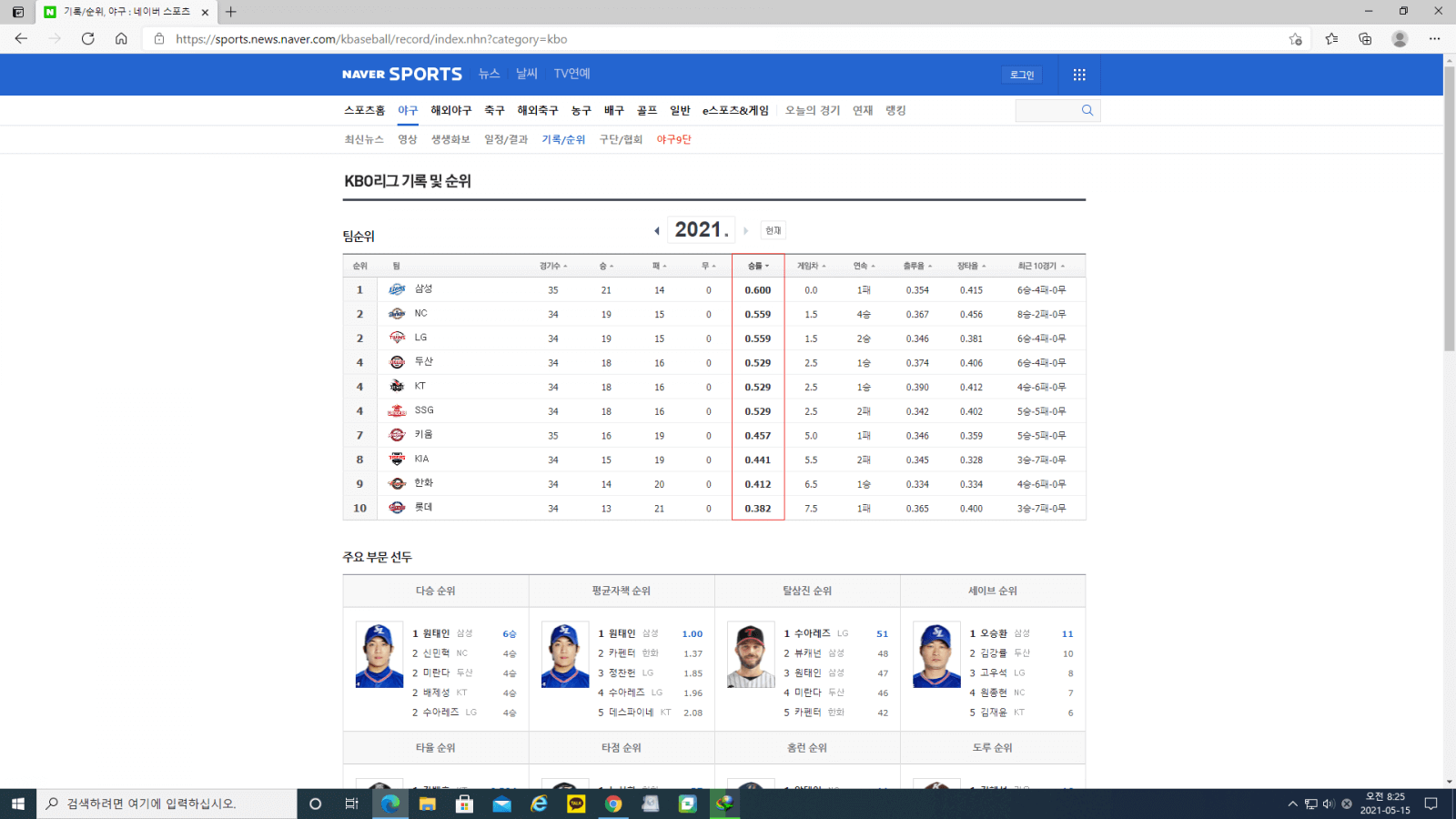Sort the standings by 장타율 column
1456x819 pixels.
(971, 266)
